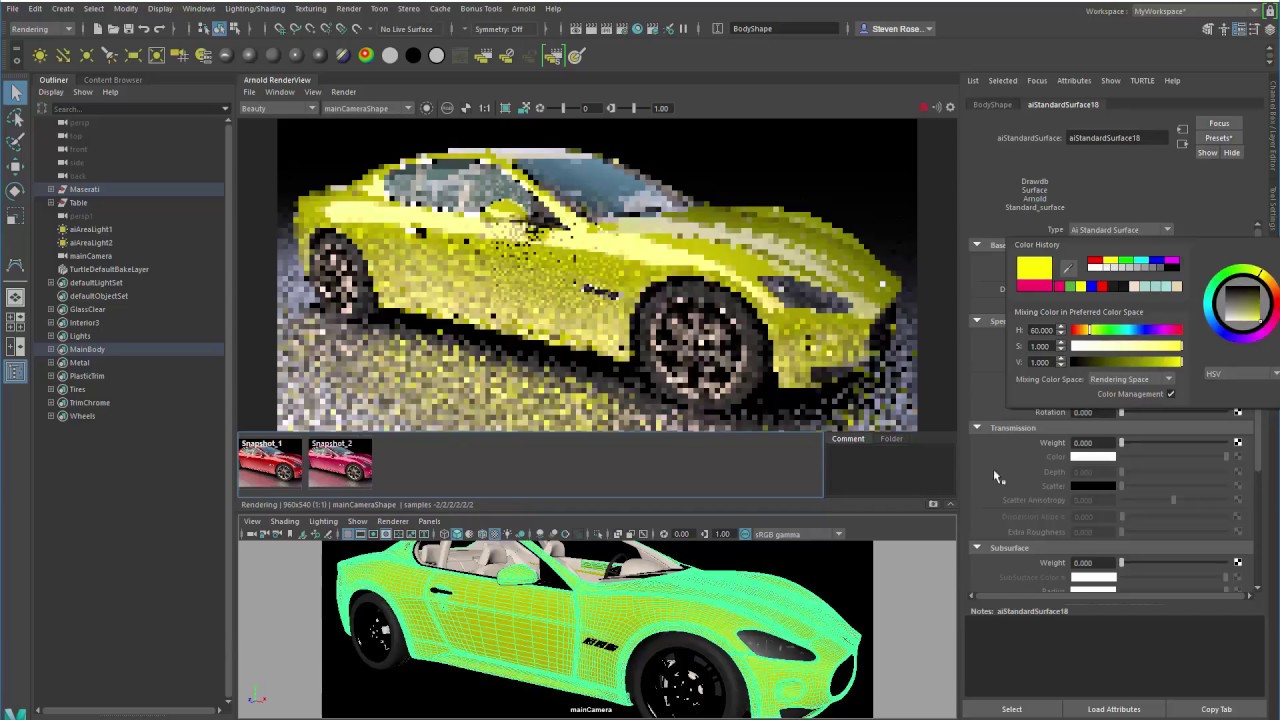This screenshot has width=1280, height=720.
Task: Click the hue slider in the color picker
Action: pyautogui.click(x=1127, y=330)
